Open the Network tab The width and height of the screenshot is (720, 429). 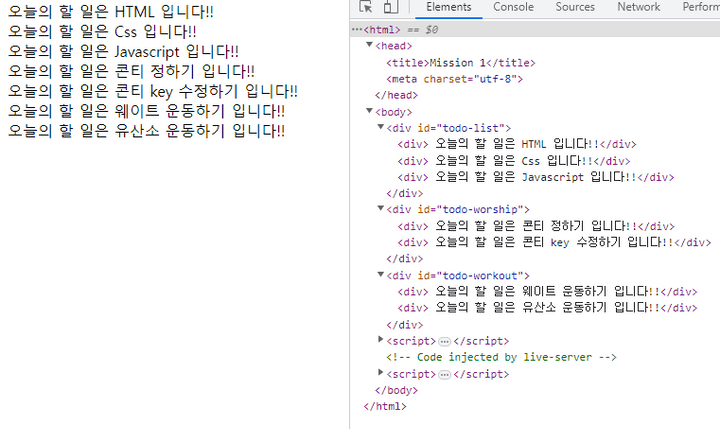[x=638, y=7]
